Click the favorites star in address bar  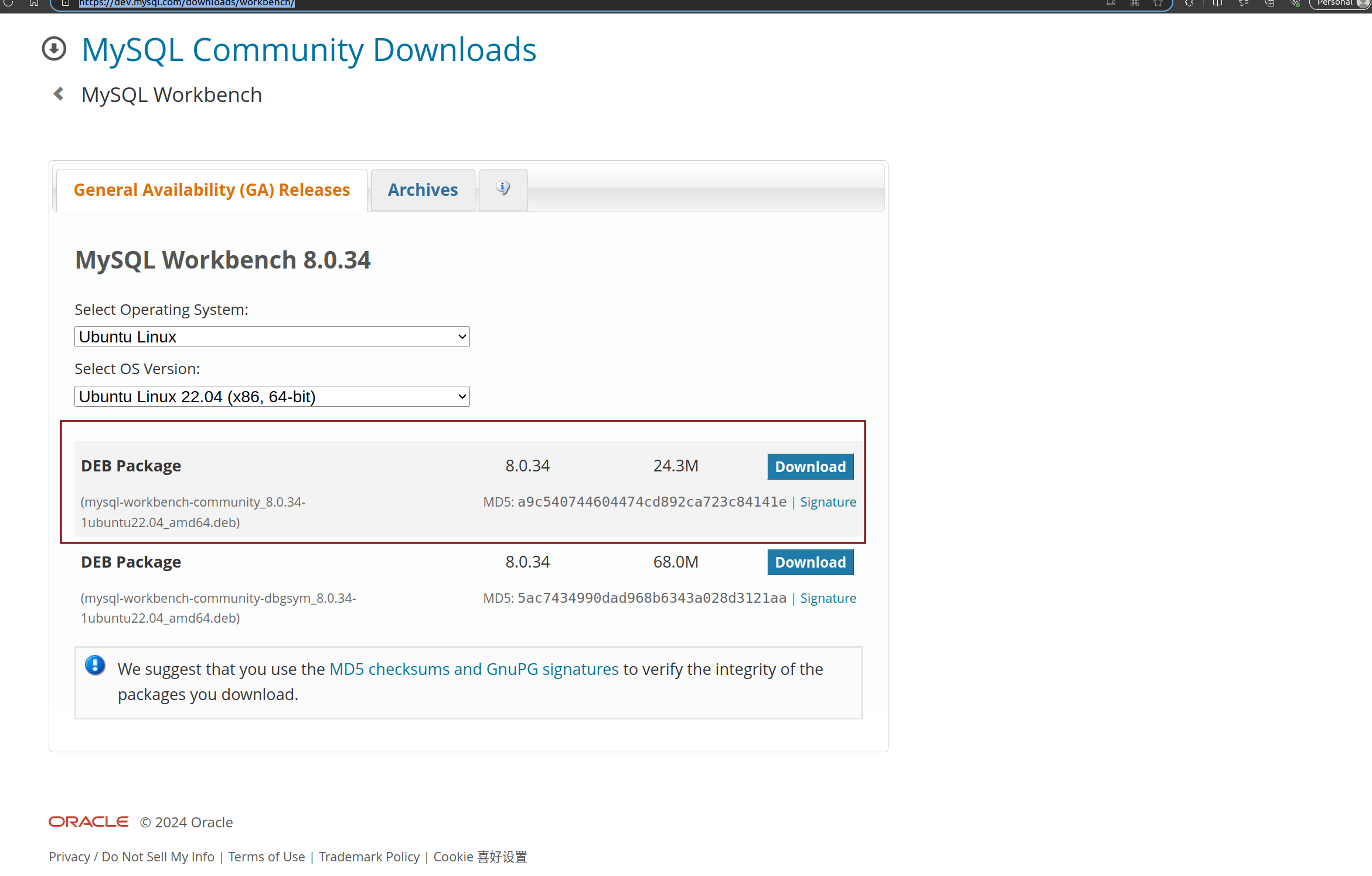coord(1158,3)
